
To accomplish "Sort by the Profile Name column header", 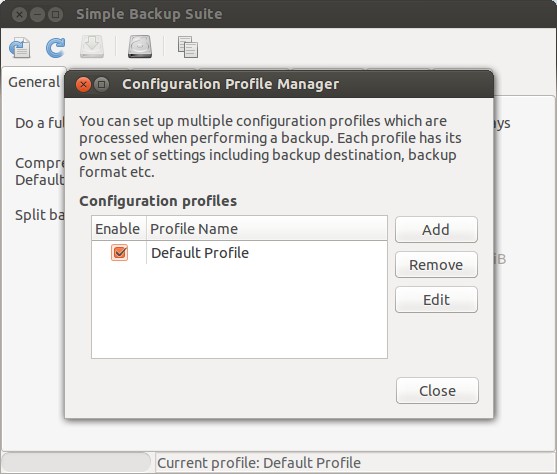I will 267,228.
